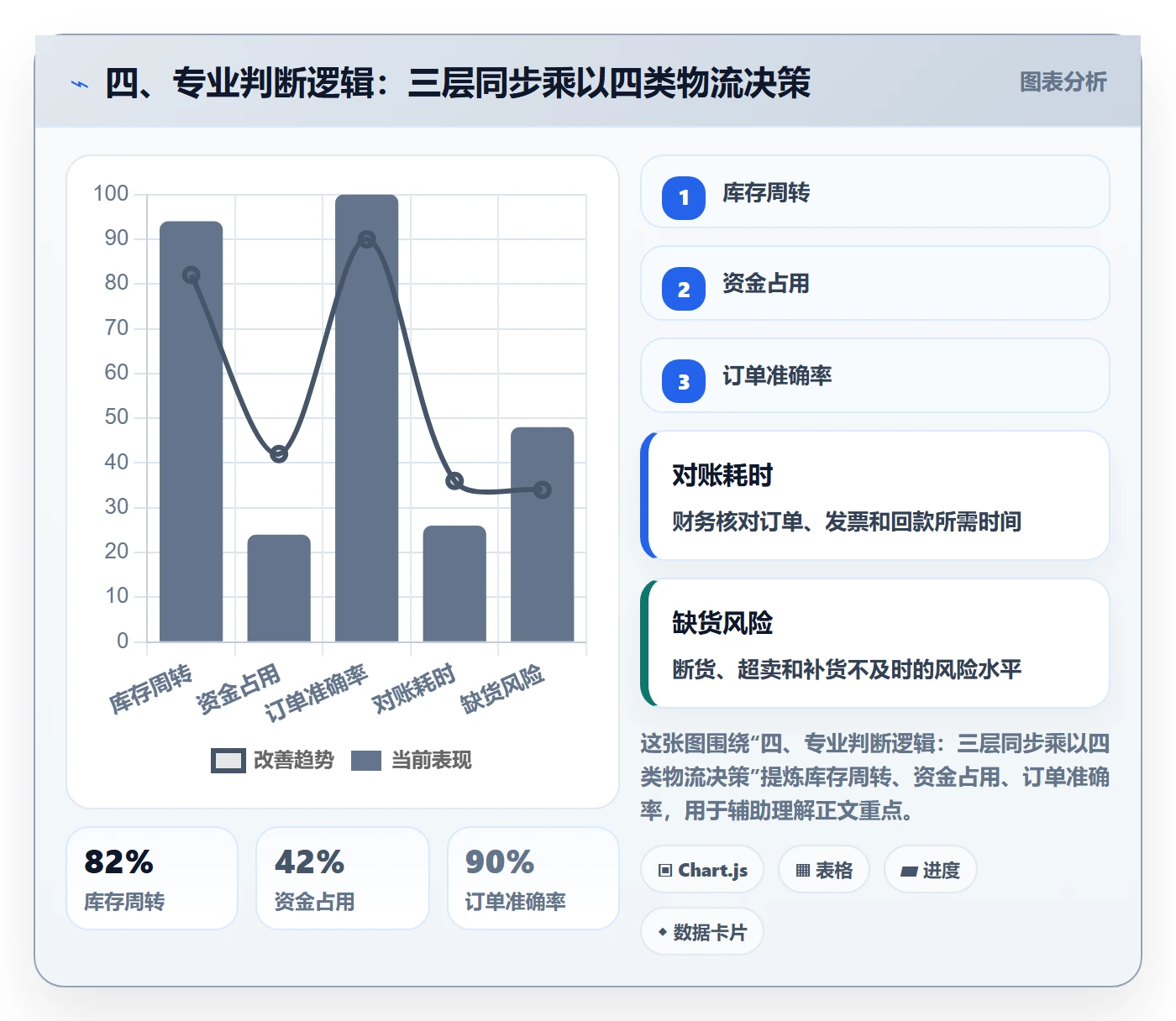Click the 对账耗时 x-axis label
Screen dimensions: 1176x1021
pos(413,689)
